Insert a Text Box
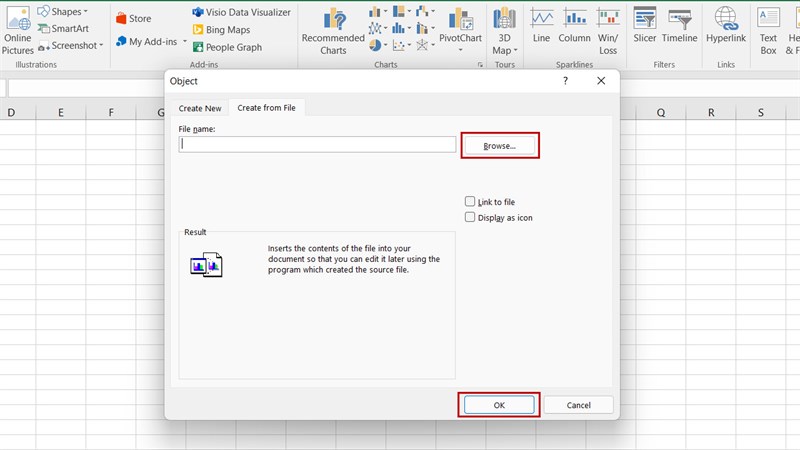This screenshot has width=800, height=450. [768, 31]
